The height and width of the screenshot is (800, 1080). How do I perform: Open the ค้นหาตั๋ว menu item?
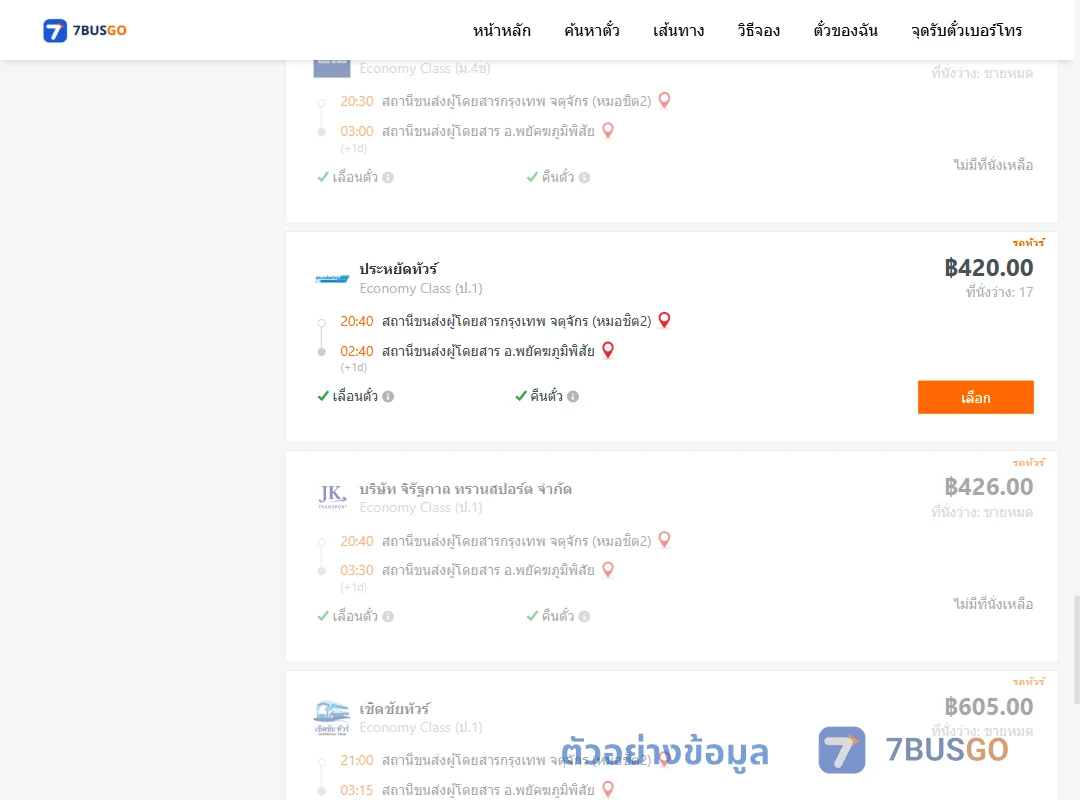coord(592,30)
